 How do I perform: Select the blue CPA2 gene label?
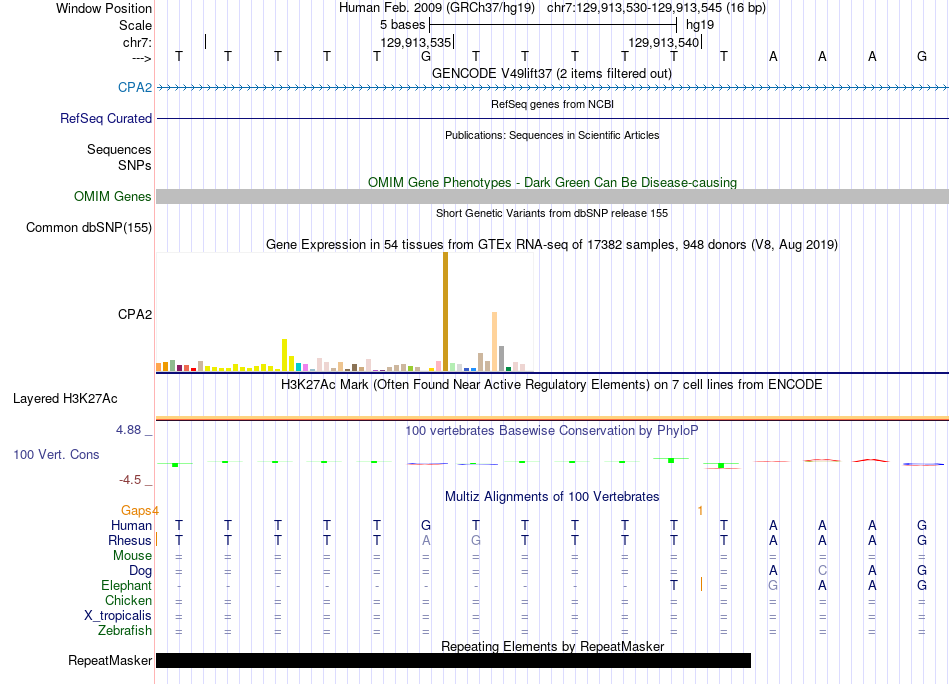click(135, 87)
